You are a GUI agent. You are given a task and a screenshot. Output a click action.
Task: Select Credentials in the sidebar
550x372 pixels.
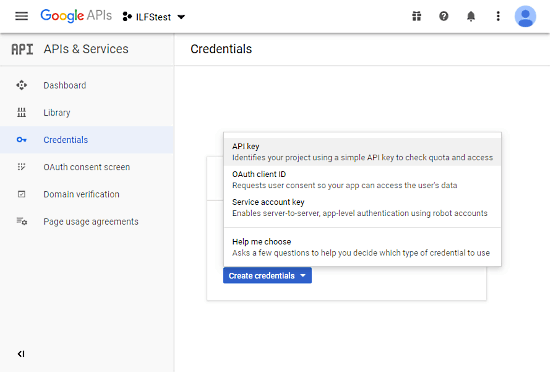[87, 140]
